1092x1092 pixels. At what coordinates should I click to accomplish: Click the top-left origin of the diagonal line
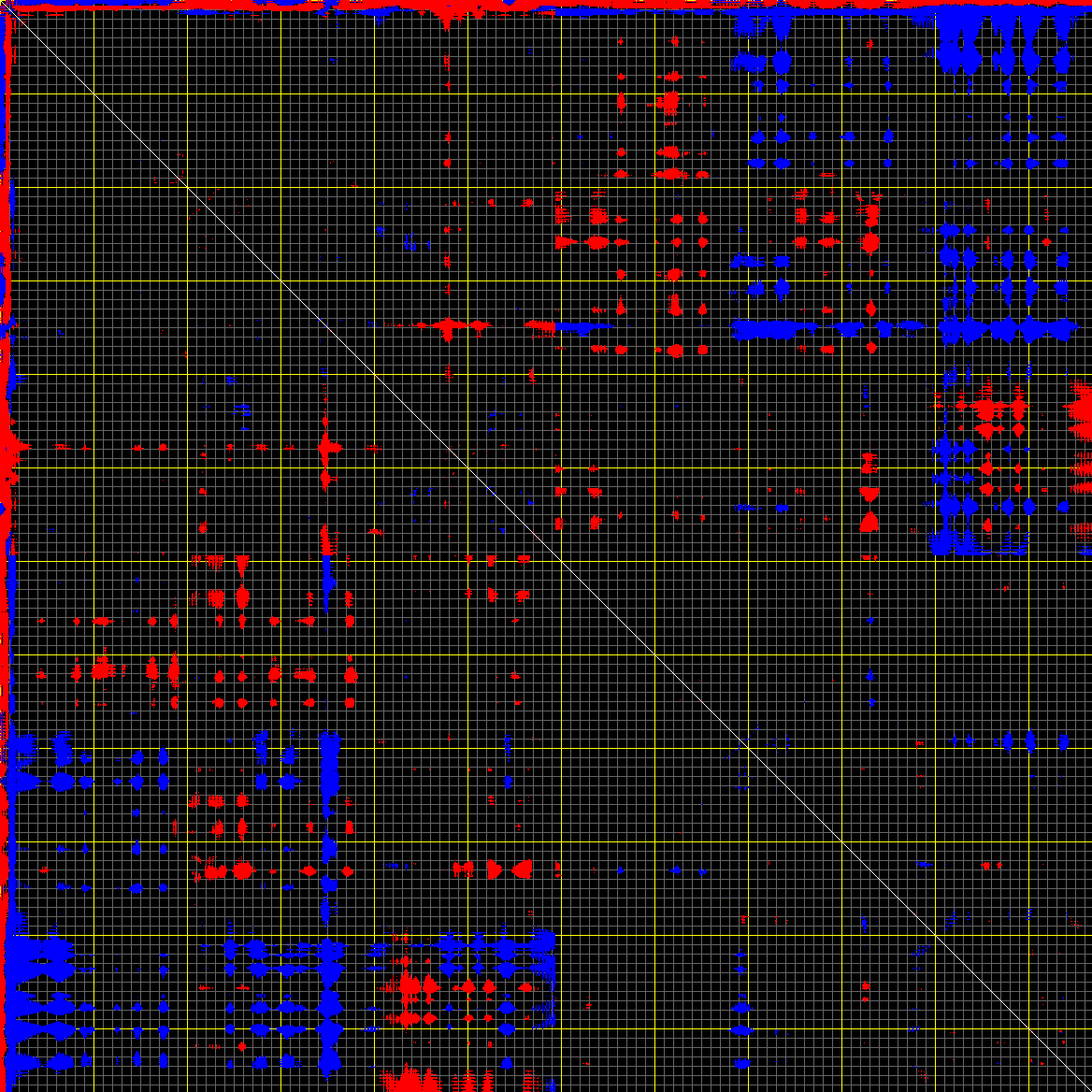tap(11, 11)
